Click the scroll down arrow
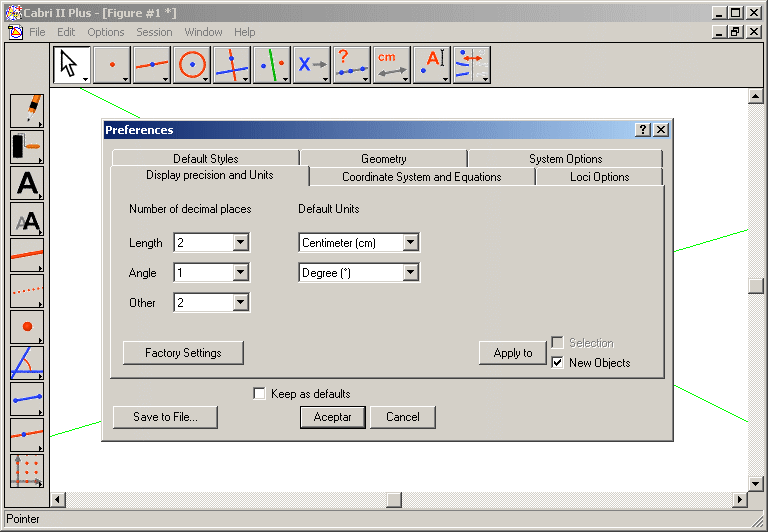The width and height of the screenshot is (768, 532). (756, 484)
